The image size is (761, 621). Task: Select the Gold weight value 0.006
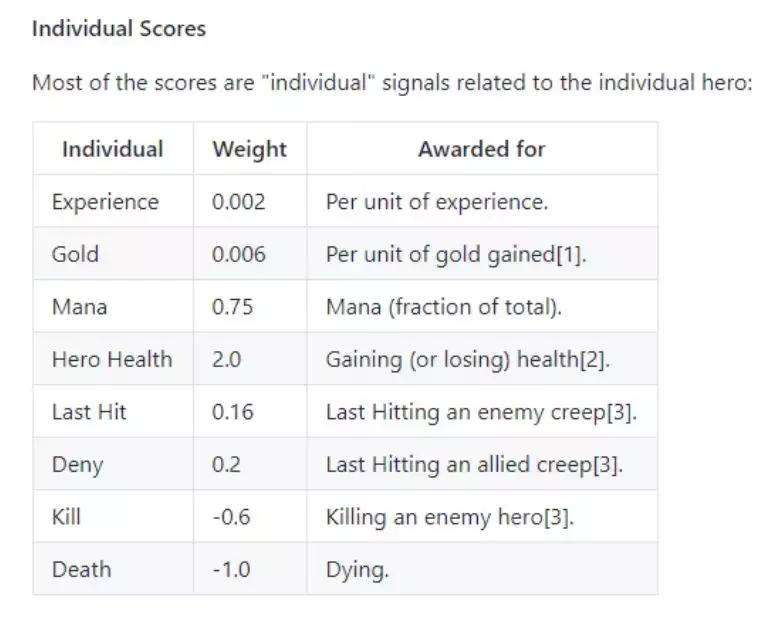(239, 254)
